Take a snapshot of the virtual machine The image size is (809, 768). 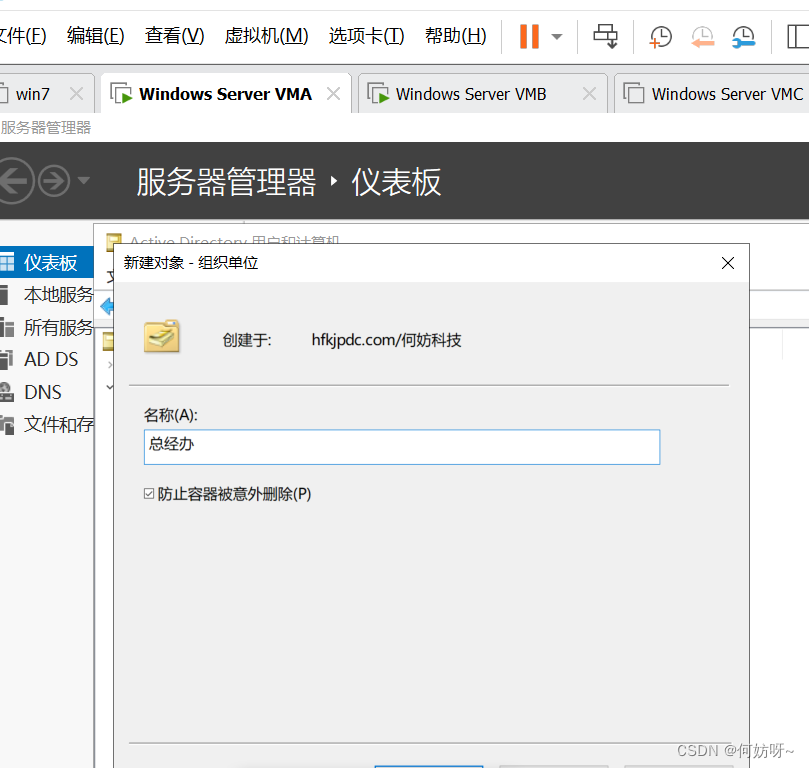(661, 37)
